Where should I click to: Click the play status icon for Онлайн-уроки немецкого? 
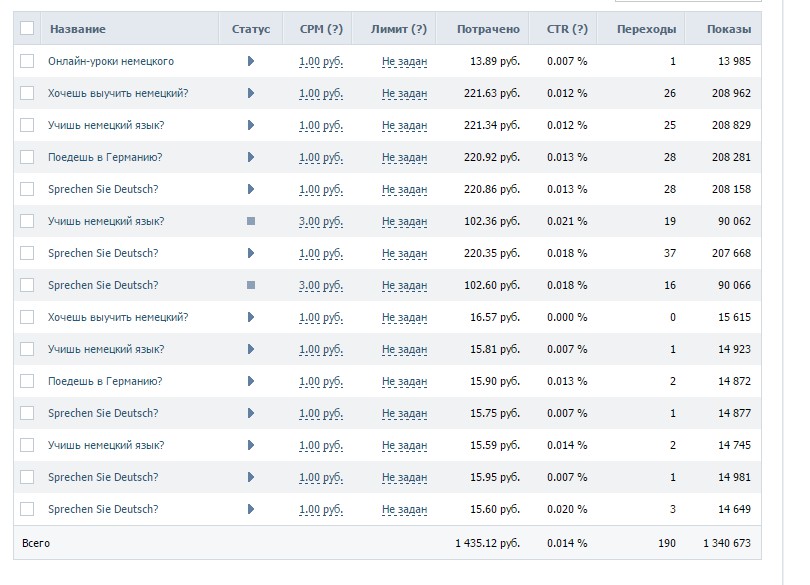click(250, 61)
